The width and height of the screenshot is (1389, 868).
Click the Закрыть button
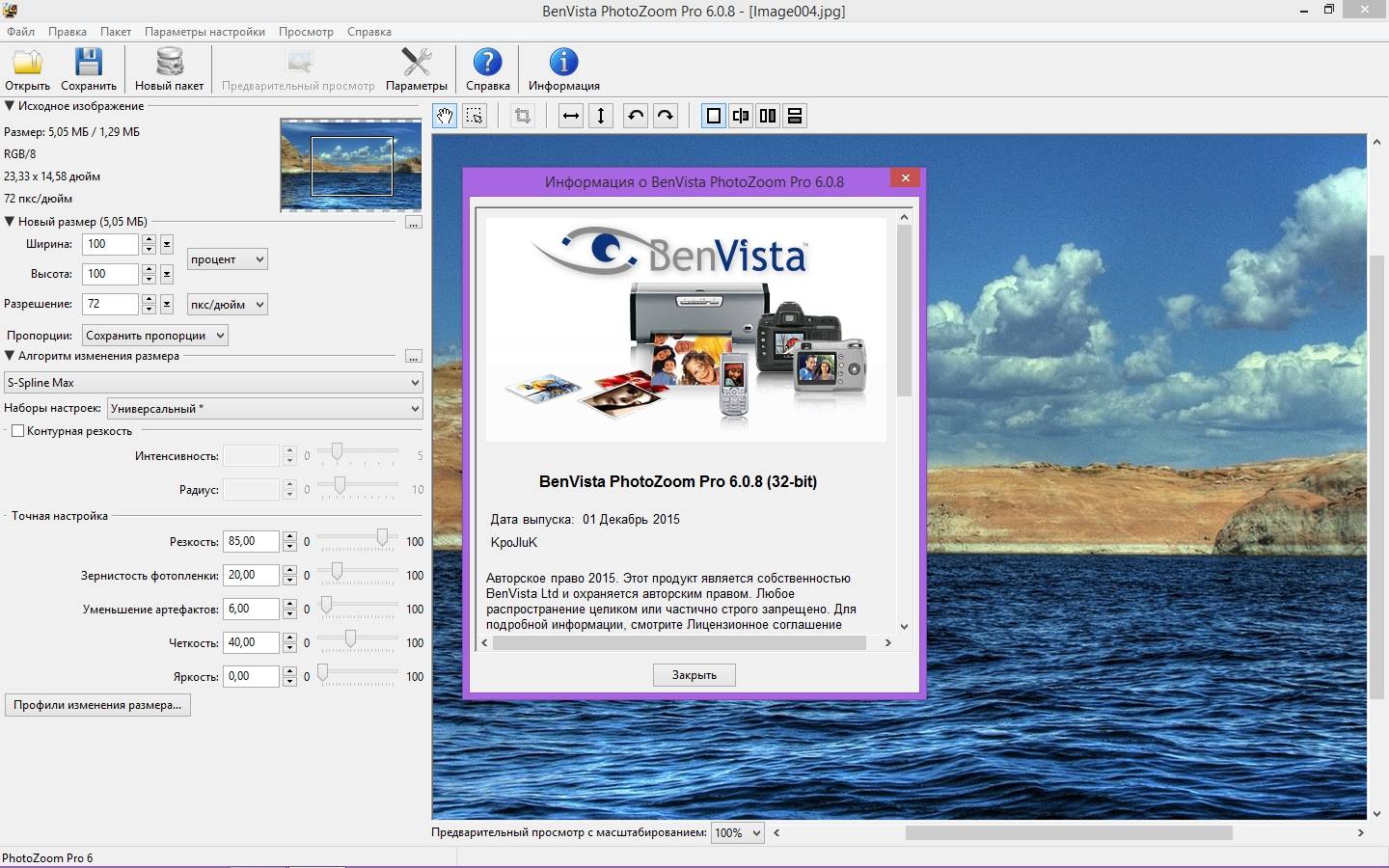tap(694, 675)
